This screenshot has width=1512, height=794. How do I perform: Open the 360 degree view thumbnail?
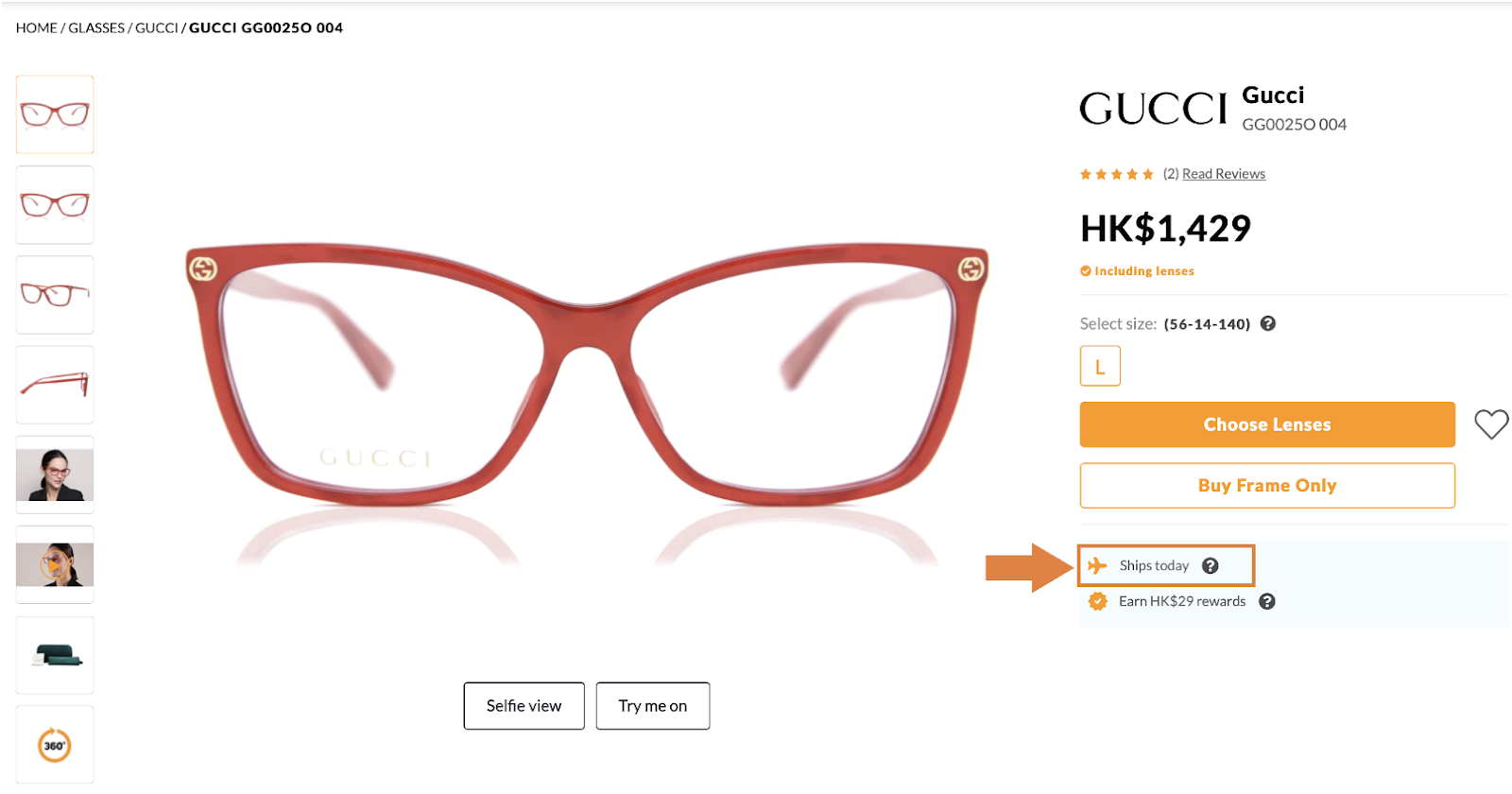tap(55, 745)
